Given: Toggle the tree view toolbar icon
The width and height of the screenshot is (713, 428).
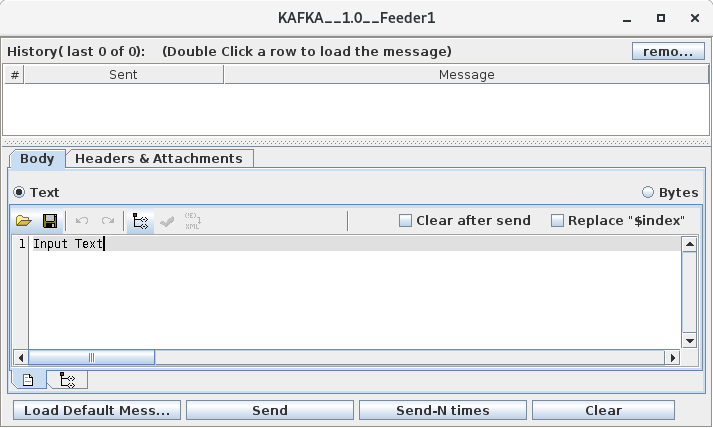Looking at the screenshot, I should 140,222.
